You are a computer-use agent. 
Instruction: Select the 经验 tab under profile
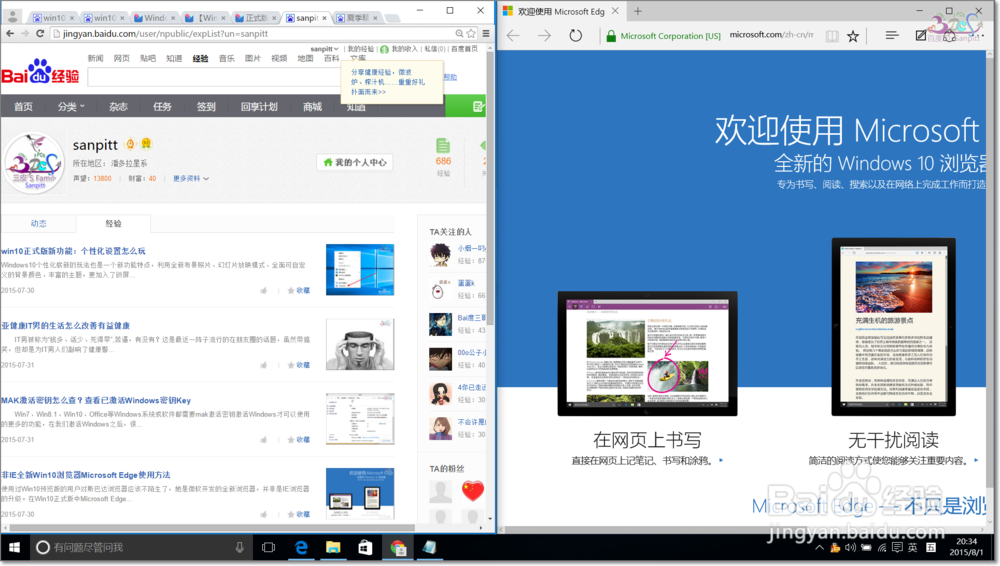pos(114,223)
